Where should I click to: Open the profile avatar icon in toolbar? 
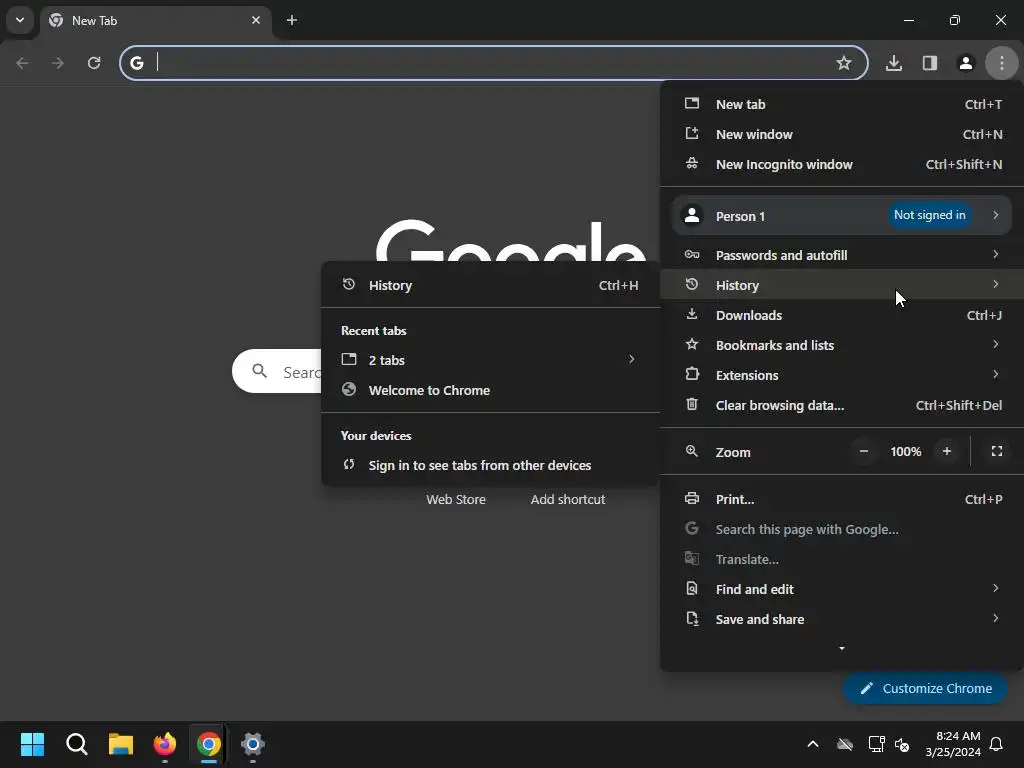[x=966, y=63]
